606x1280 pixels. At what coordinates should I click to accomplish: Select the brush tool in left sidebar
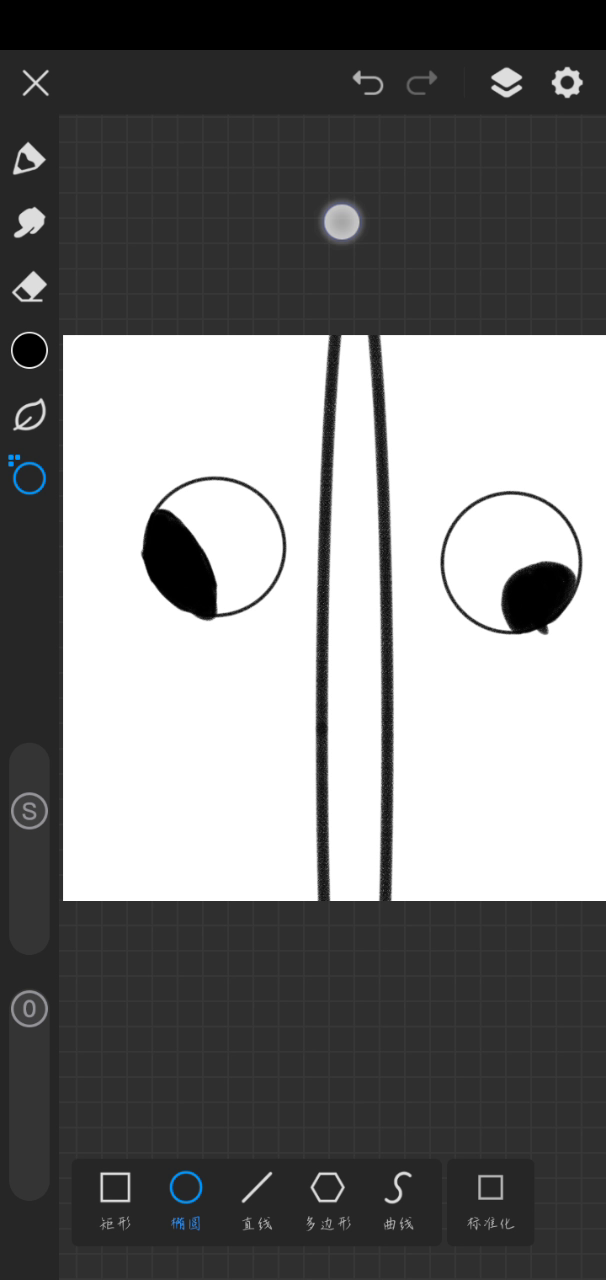tap(29, 158)
